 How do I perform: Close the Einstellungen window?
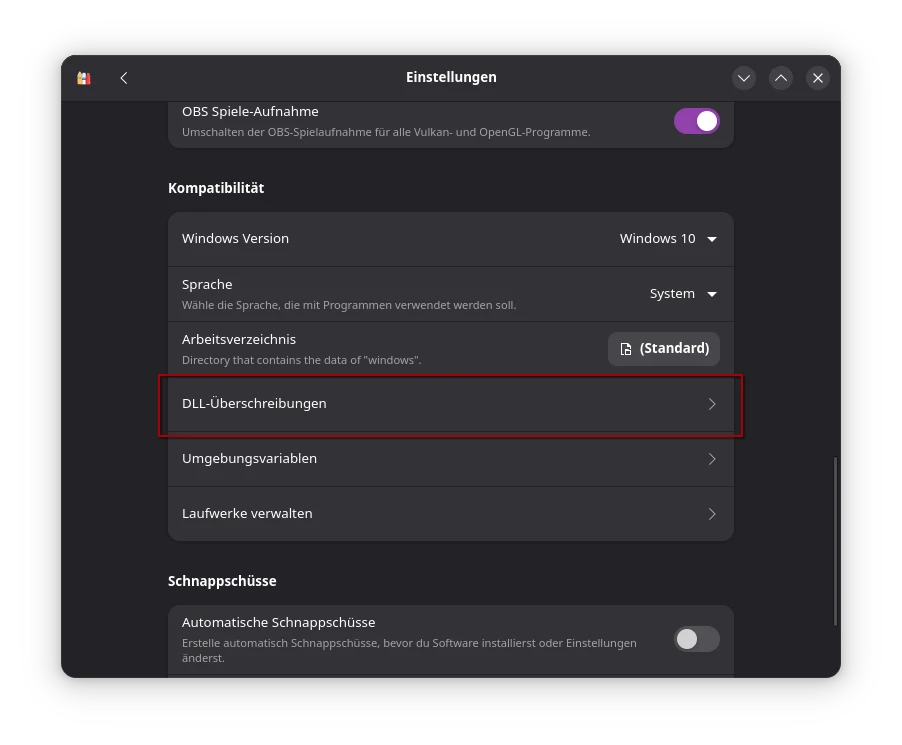coord(818,78)
